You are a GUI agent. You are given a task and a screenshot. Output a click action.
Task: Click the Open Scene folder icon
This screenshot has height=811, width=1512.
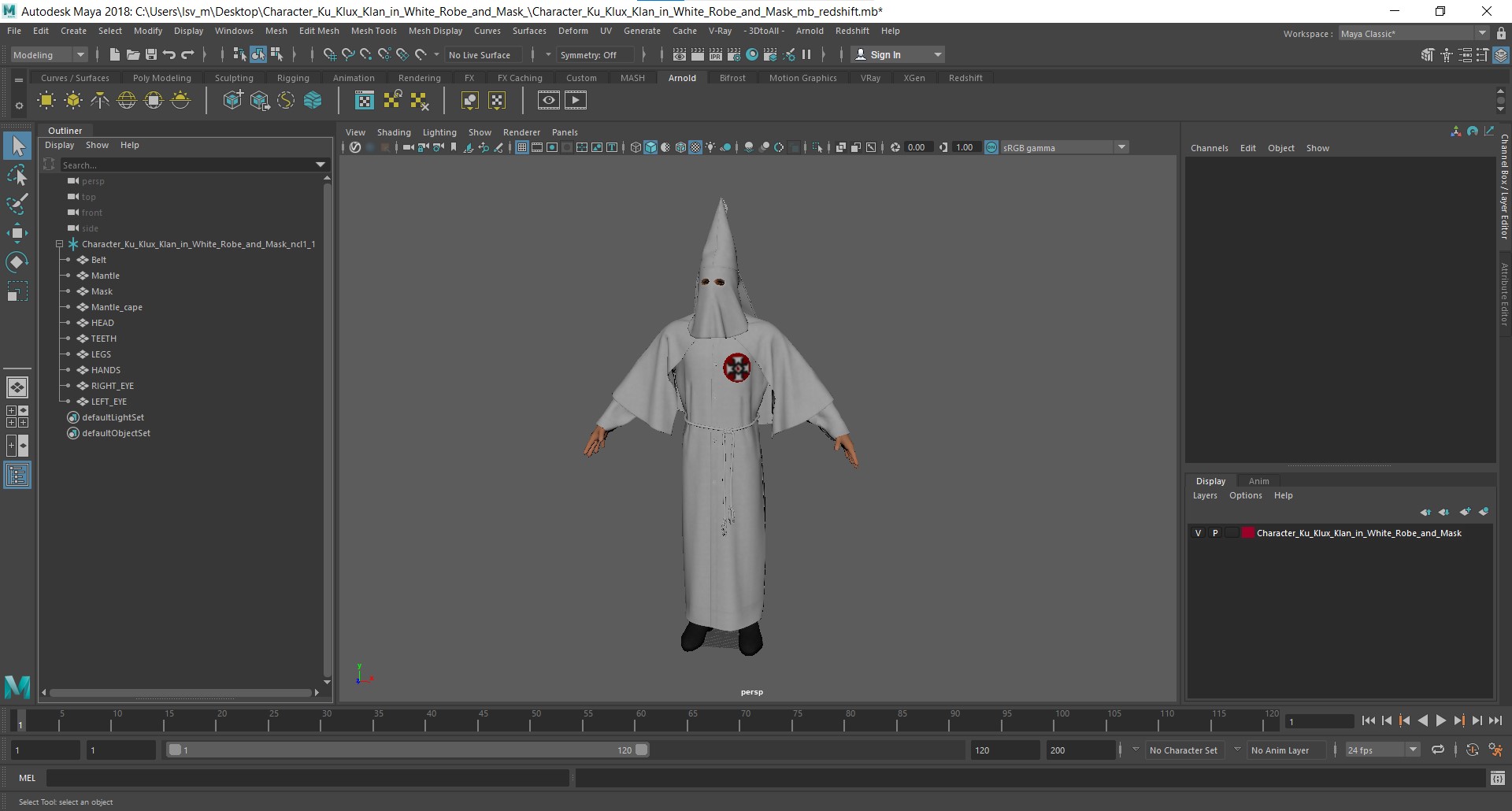tap(132, 54)
